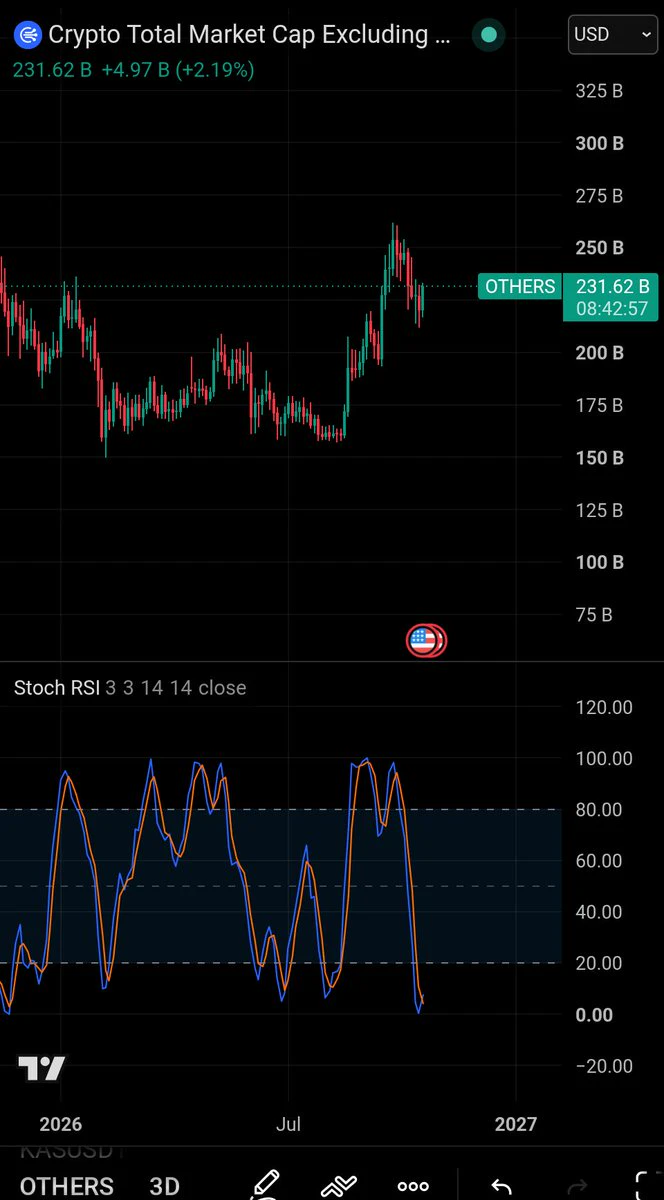Tap the 60.00 Stoch RSI scale value
The image size is (664, 1200).
click(599, 860)
